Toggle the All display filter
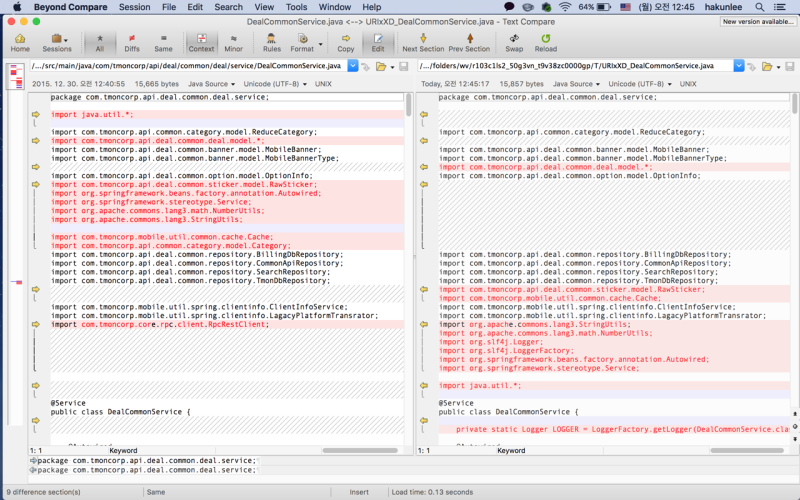Viewport: 800px width, 500px height. click(x=99, y=43)
